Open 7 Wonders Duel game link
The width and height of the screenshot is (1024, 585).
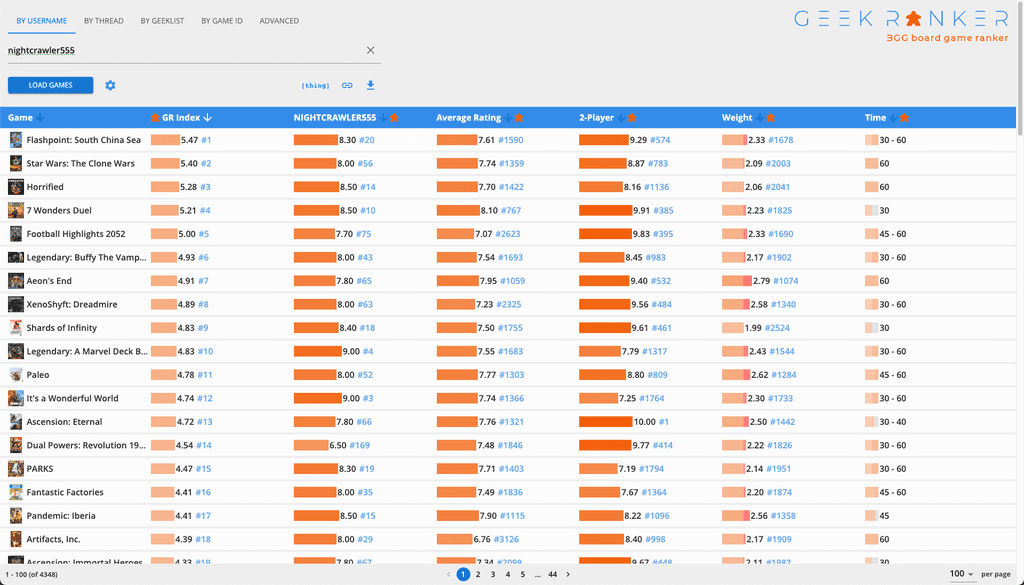click(x=59, y=210)
